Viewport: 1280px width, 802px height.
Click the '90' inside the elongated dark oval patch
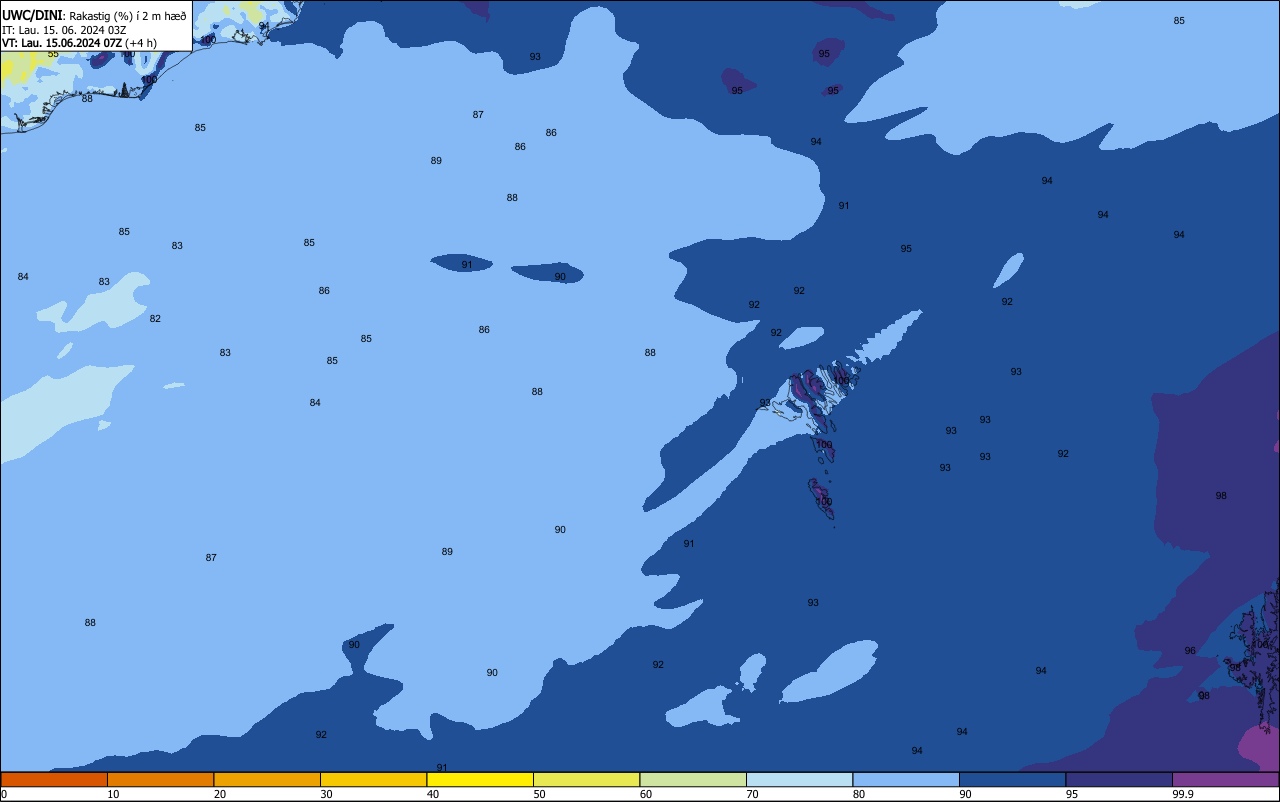click(x=560, y=277)
